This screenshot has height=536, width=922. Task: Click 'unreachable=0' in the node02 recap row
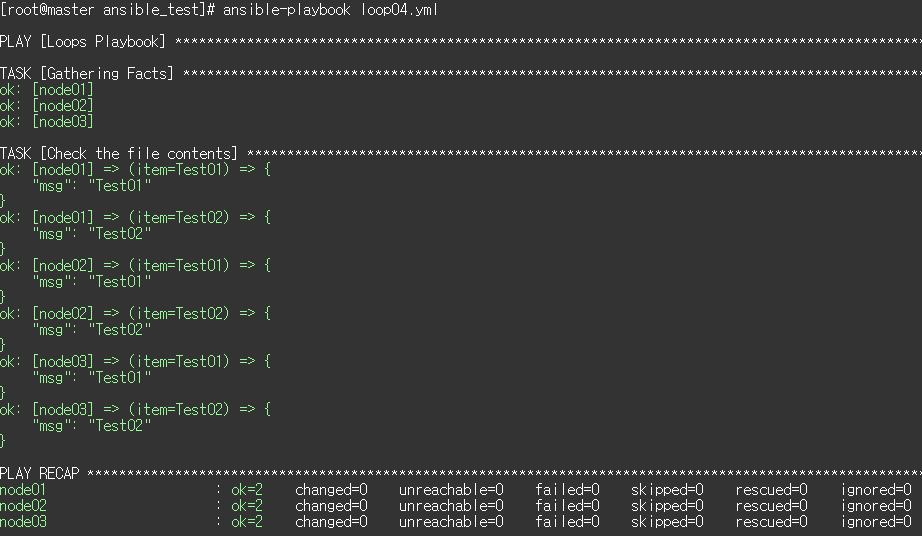(x=452, y=505)
